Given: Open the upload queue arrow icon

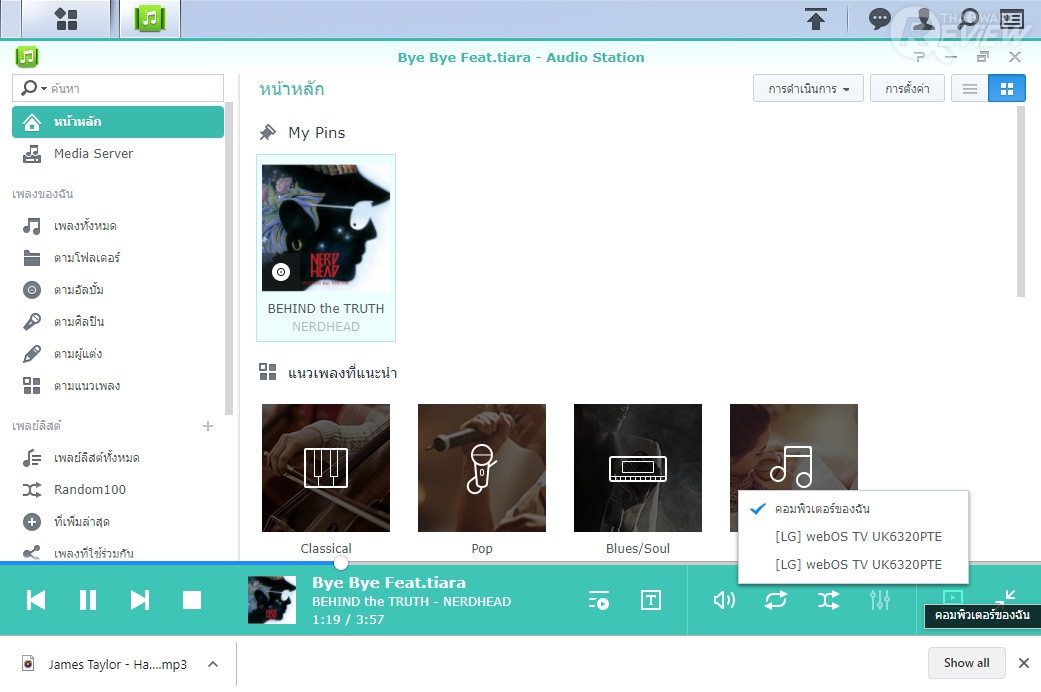Looking at the screenshot, I should coord(816,19).
